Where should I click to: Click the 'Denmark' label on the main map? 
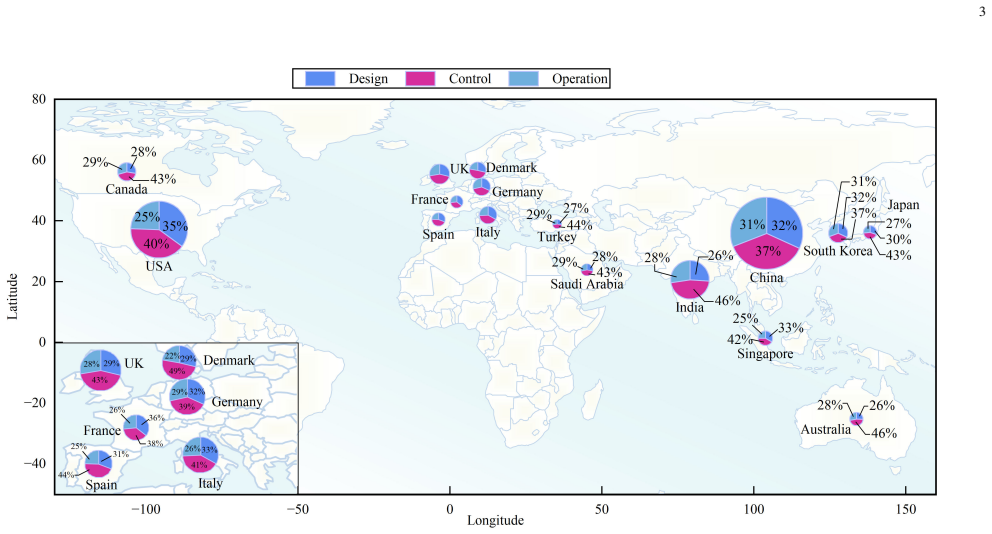click(512, 168)
